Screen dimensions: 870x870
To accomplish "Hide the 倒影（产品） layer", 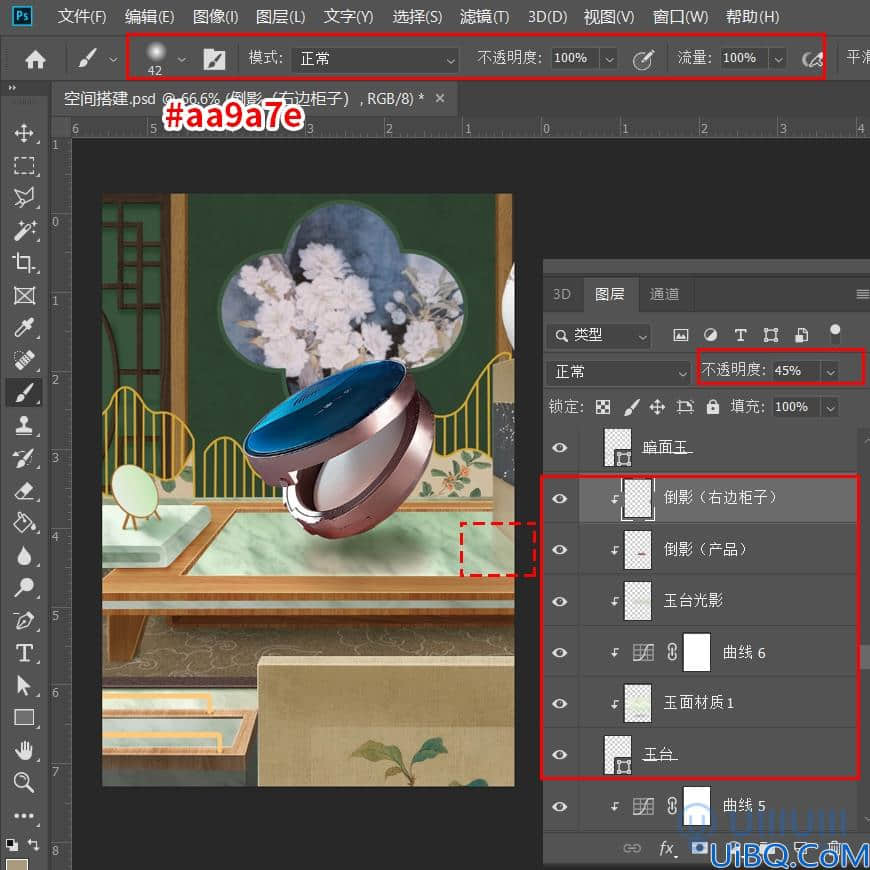I will [560, 549].
